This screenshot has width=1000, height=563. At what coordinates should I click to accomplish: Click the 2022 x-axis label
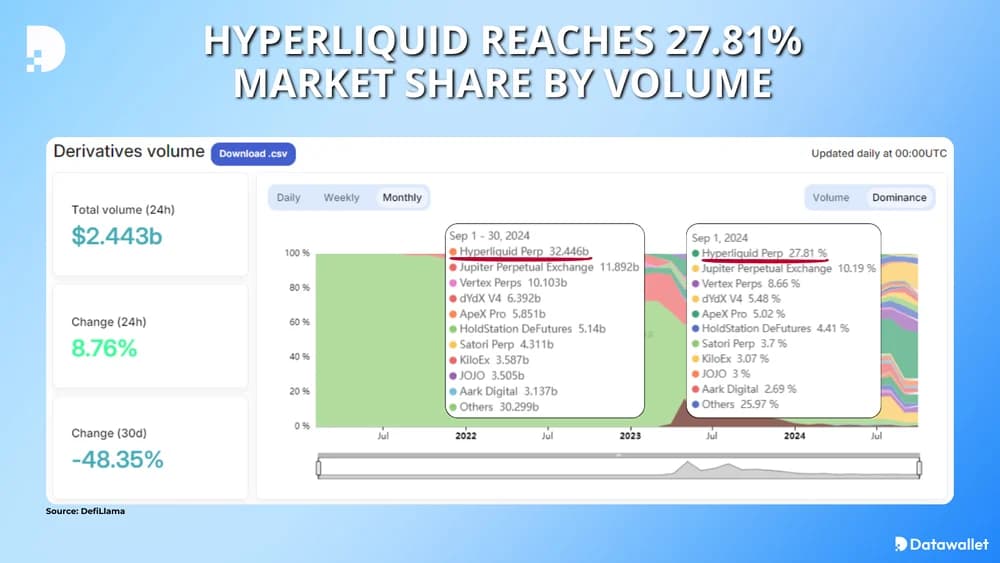coord(466,436)
